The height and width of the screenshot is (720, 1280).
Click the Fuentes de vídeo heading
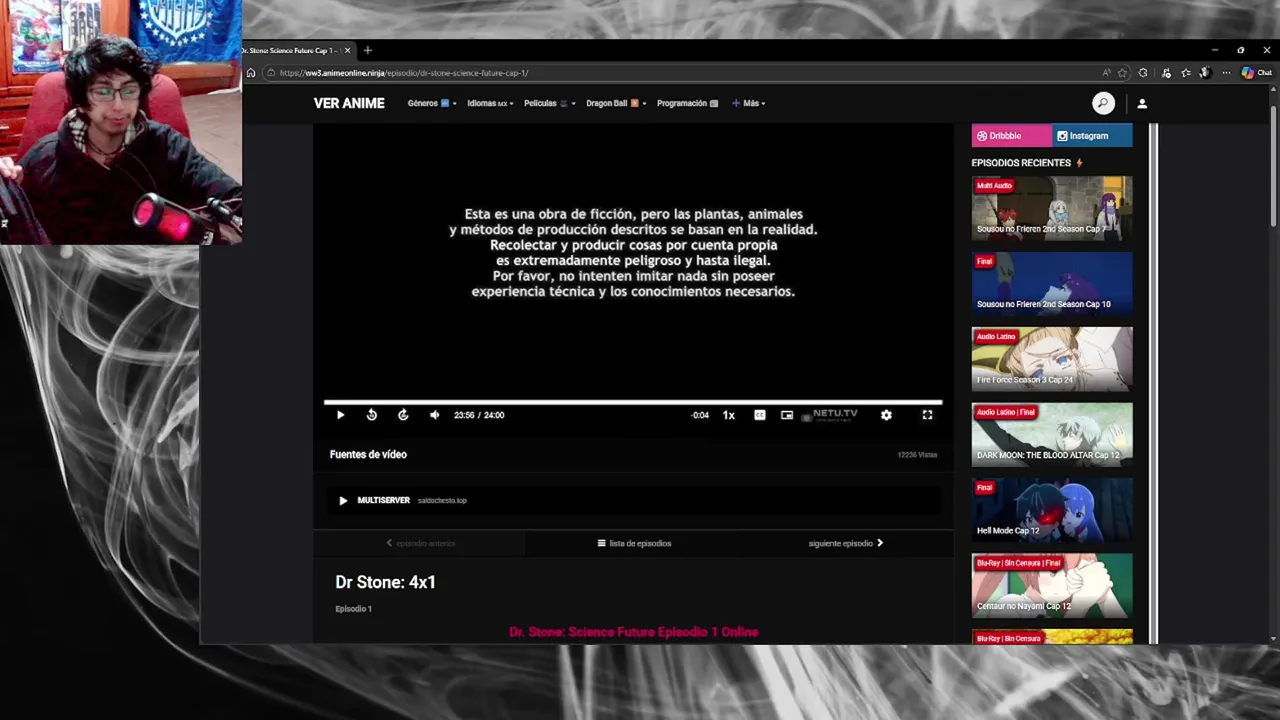(368, 454)
